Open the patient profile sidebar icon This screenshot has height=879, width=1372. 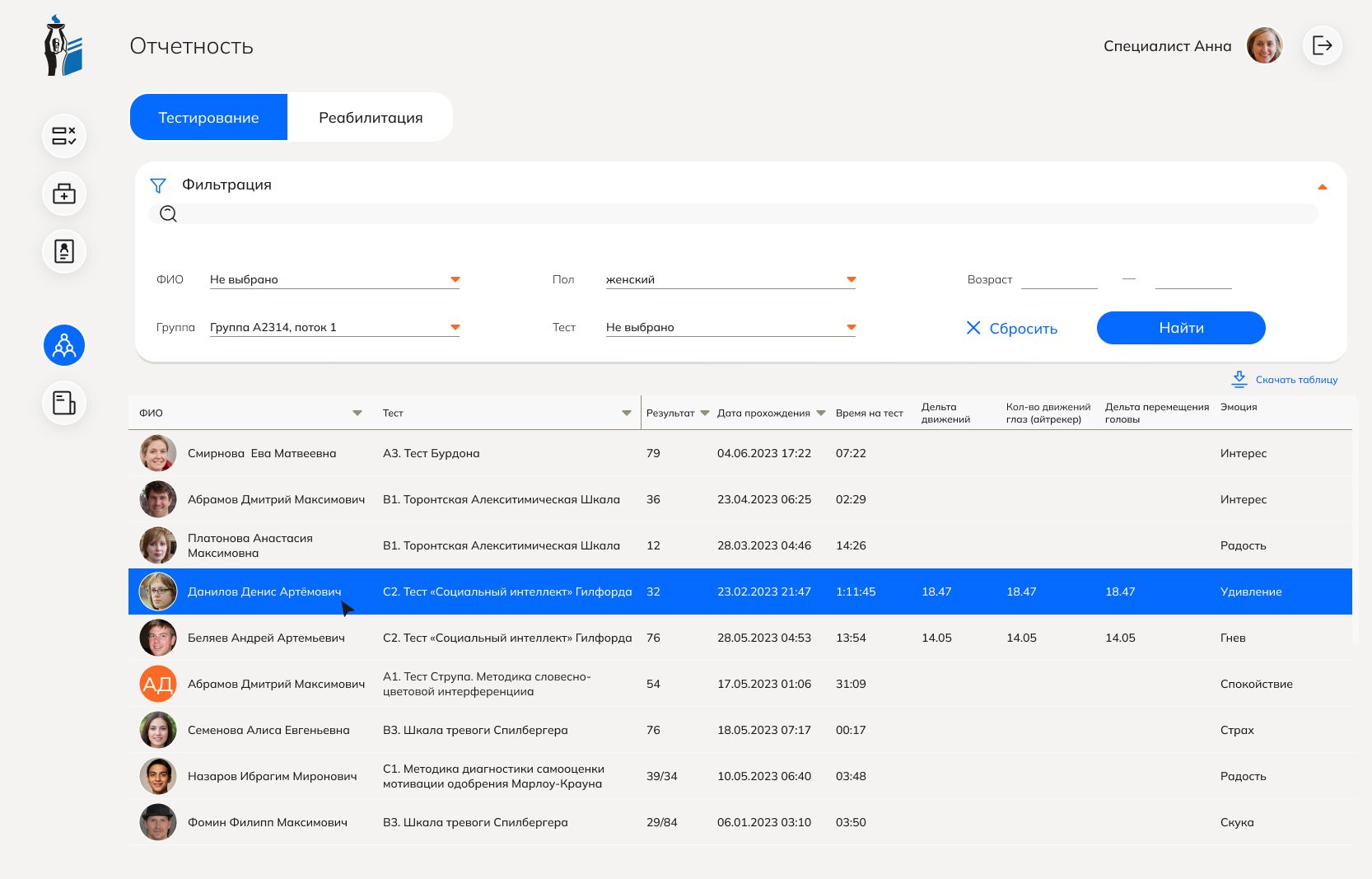coord(64,251)
